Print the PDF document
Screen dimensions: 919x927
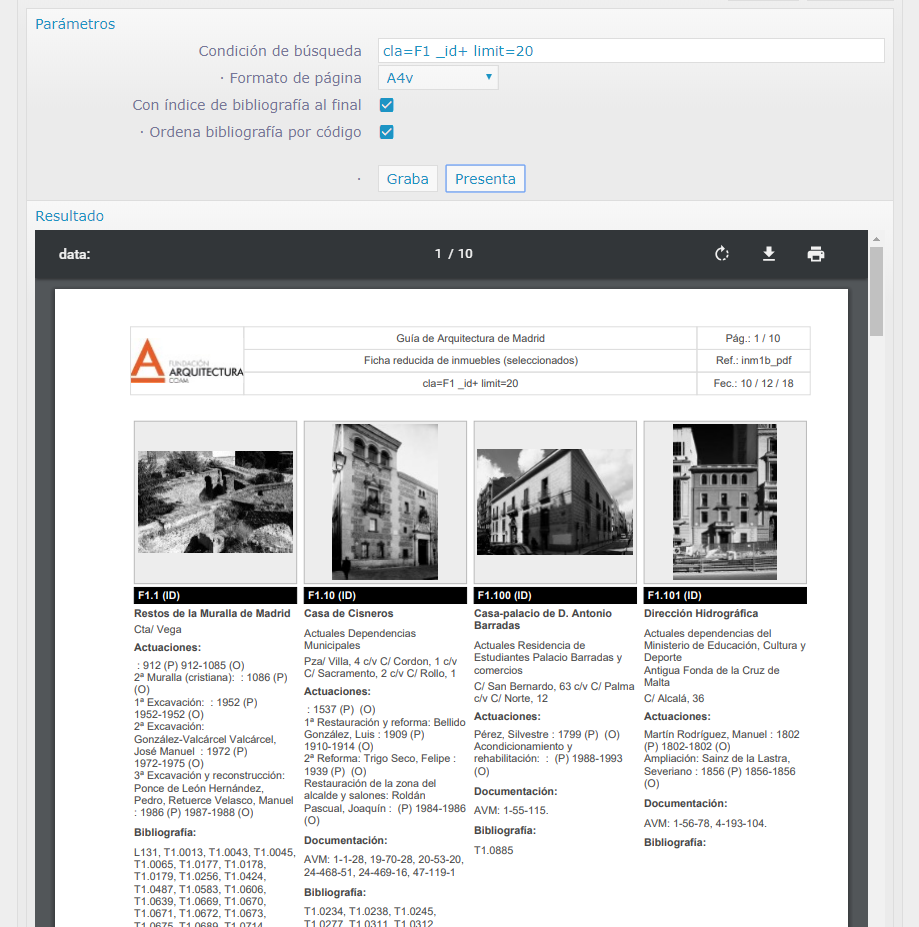[x=816, y=254]
